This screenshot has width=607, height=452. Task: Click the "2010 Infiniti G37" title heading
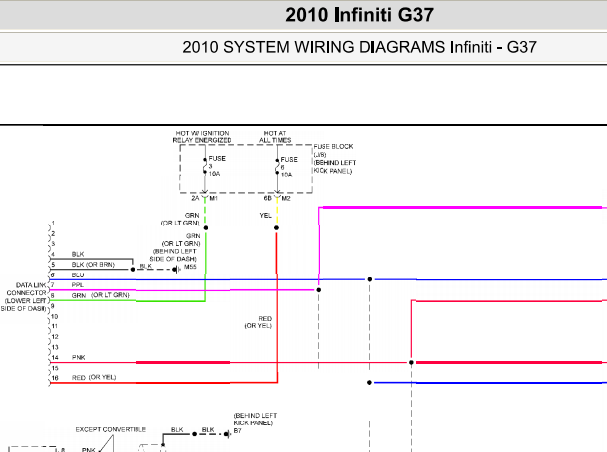pyautogui.click(x=359, y=15)
